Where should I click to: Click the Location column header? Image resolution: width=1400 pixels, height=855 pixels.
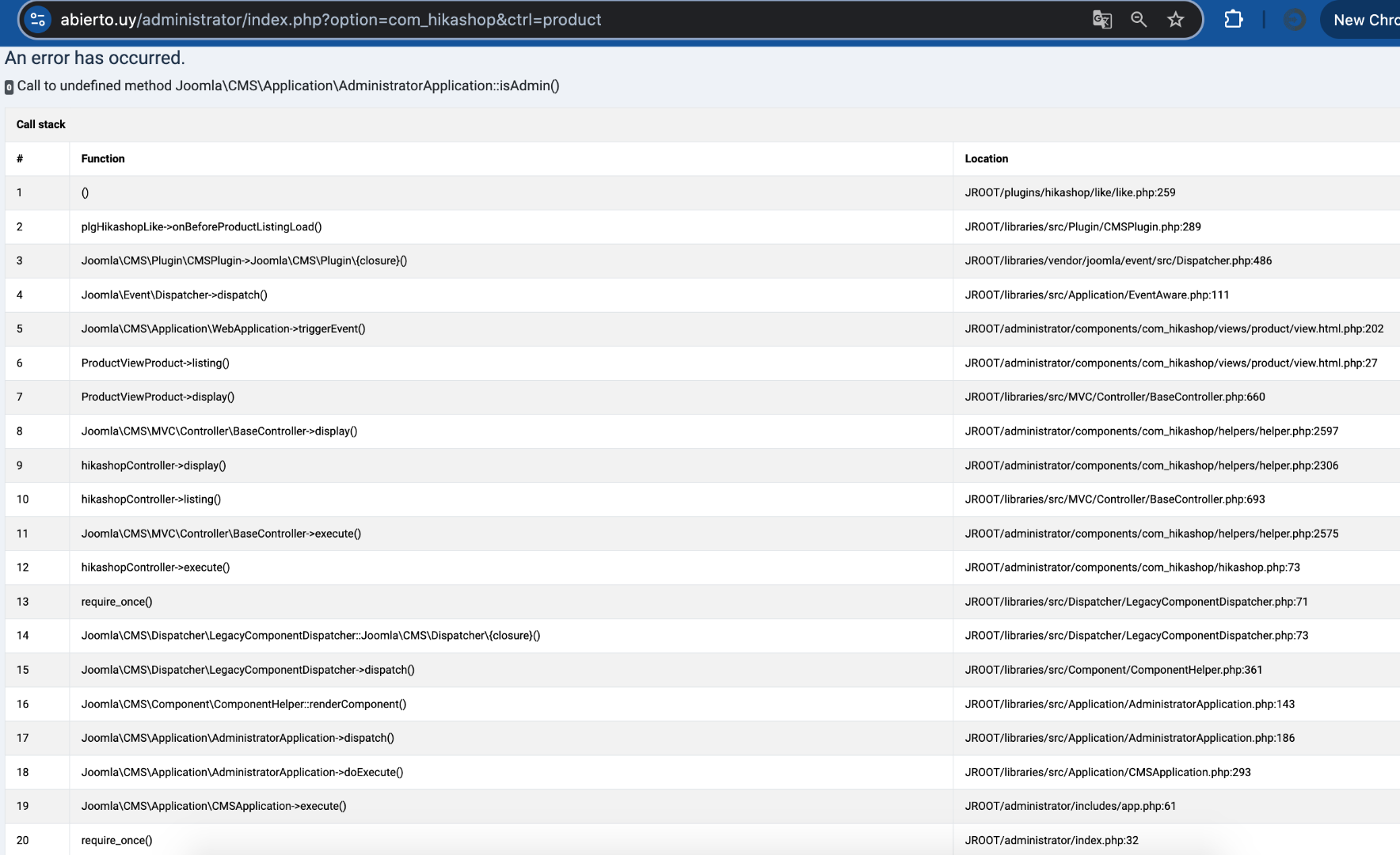(986, 158)
